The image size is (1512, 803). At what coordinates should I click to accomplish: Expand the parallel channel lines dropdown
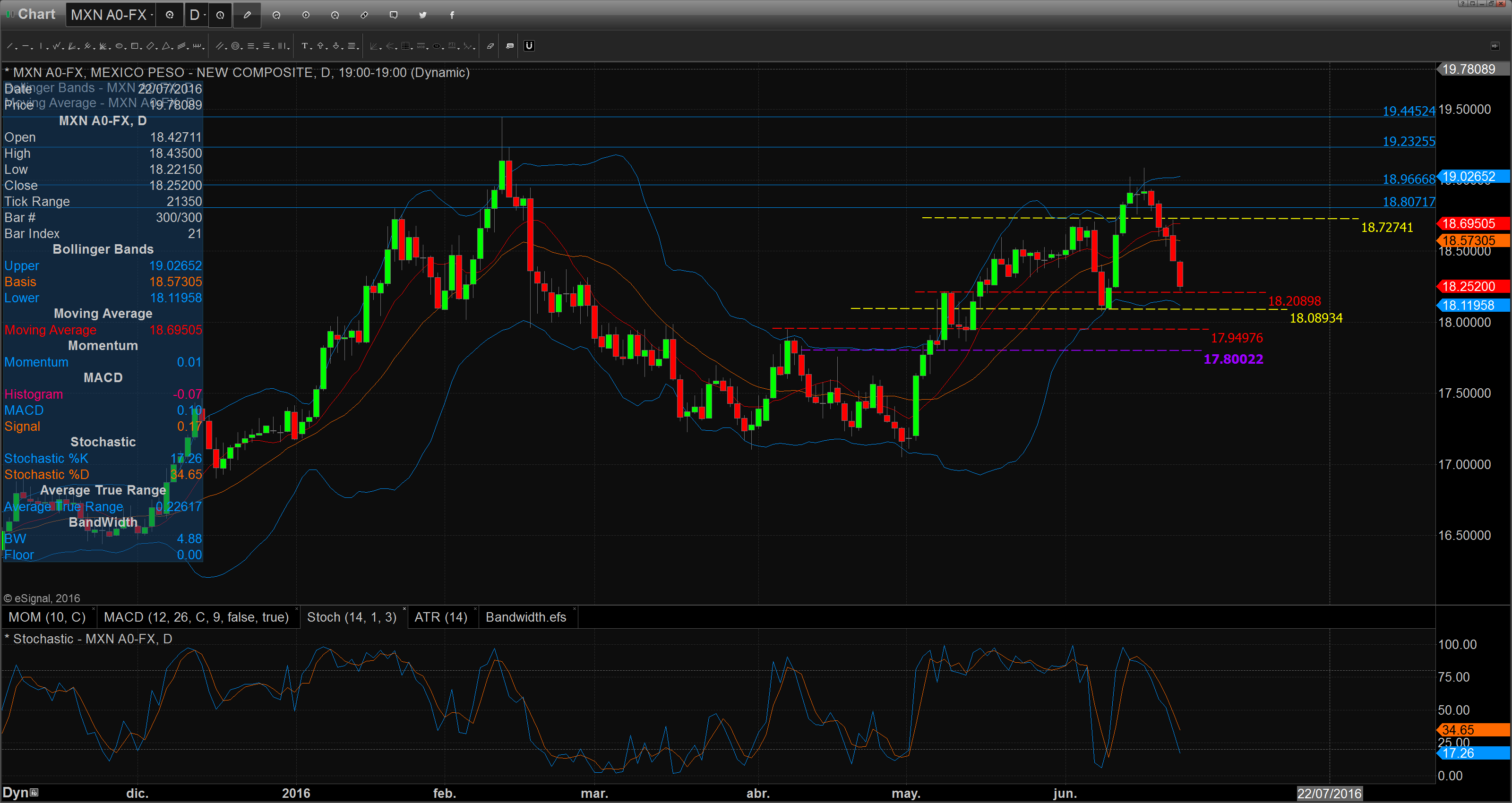[226, 49]
